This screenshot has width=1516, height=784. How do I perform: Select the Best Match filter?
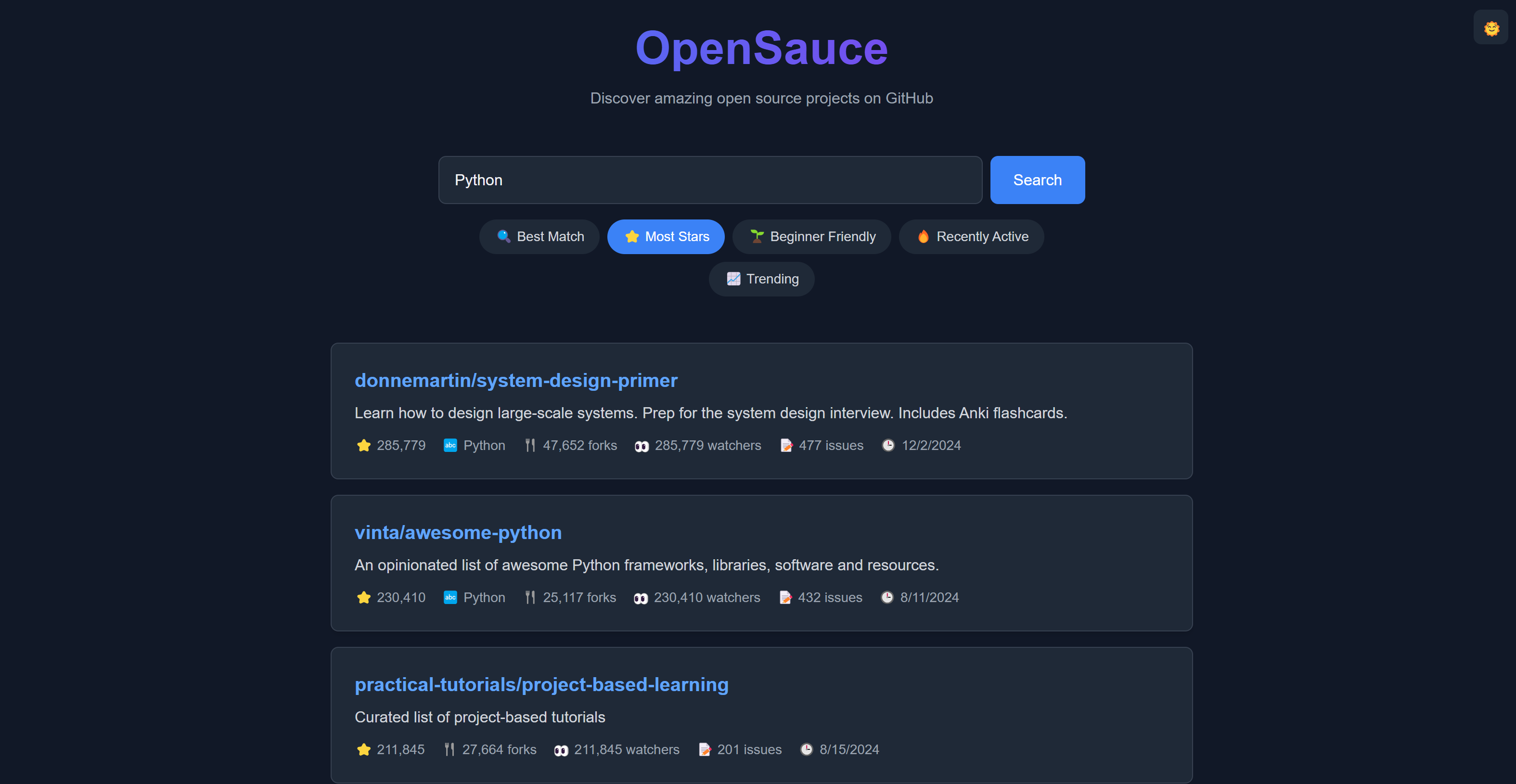click(x=539, y=236)
